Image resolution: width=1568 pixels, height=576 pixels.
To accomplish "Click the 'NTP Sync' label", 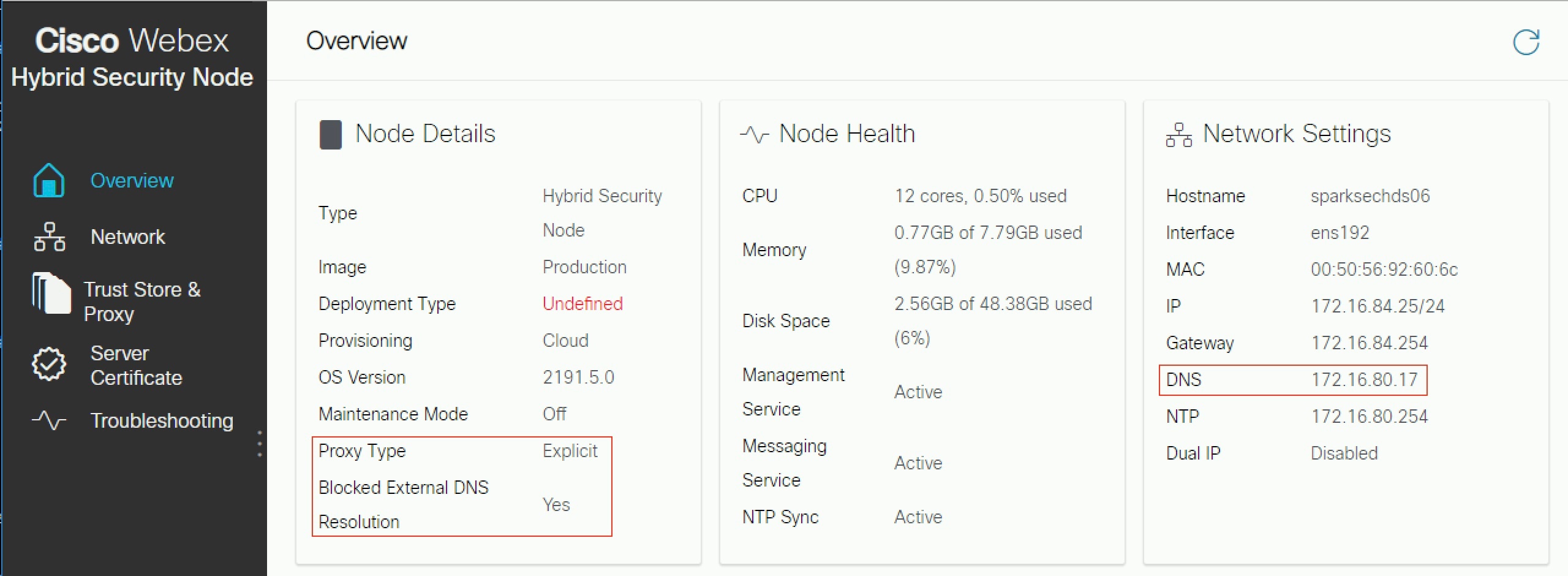I will (780, 517).
